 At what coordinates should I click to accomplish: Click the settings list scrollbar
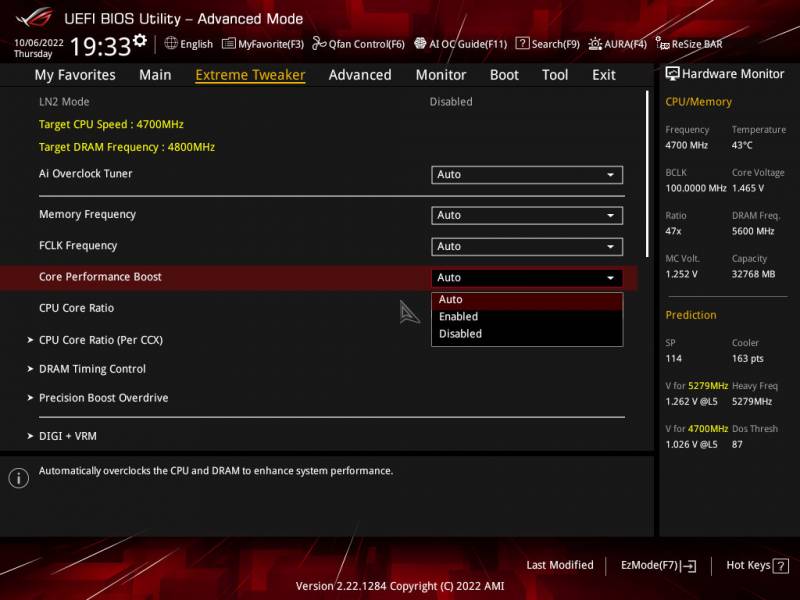pyautogui.click(x=647, y=174)
